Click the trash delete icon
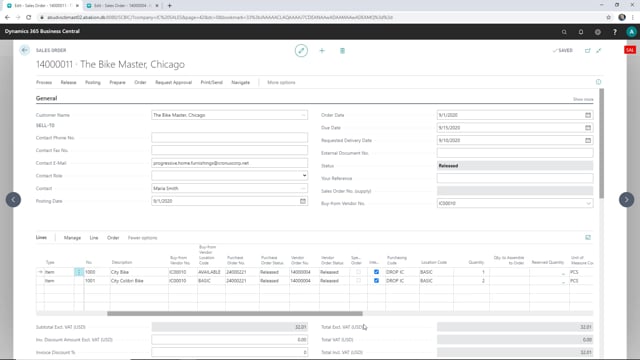The height and width of the screenshot is (360, 640). 342,51
